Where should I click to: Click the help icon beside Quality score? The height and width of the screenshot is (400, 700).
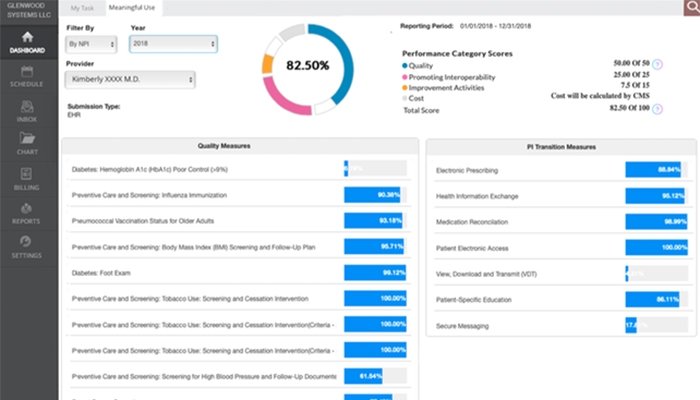pyautogui.click(x=657, y=64)
